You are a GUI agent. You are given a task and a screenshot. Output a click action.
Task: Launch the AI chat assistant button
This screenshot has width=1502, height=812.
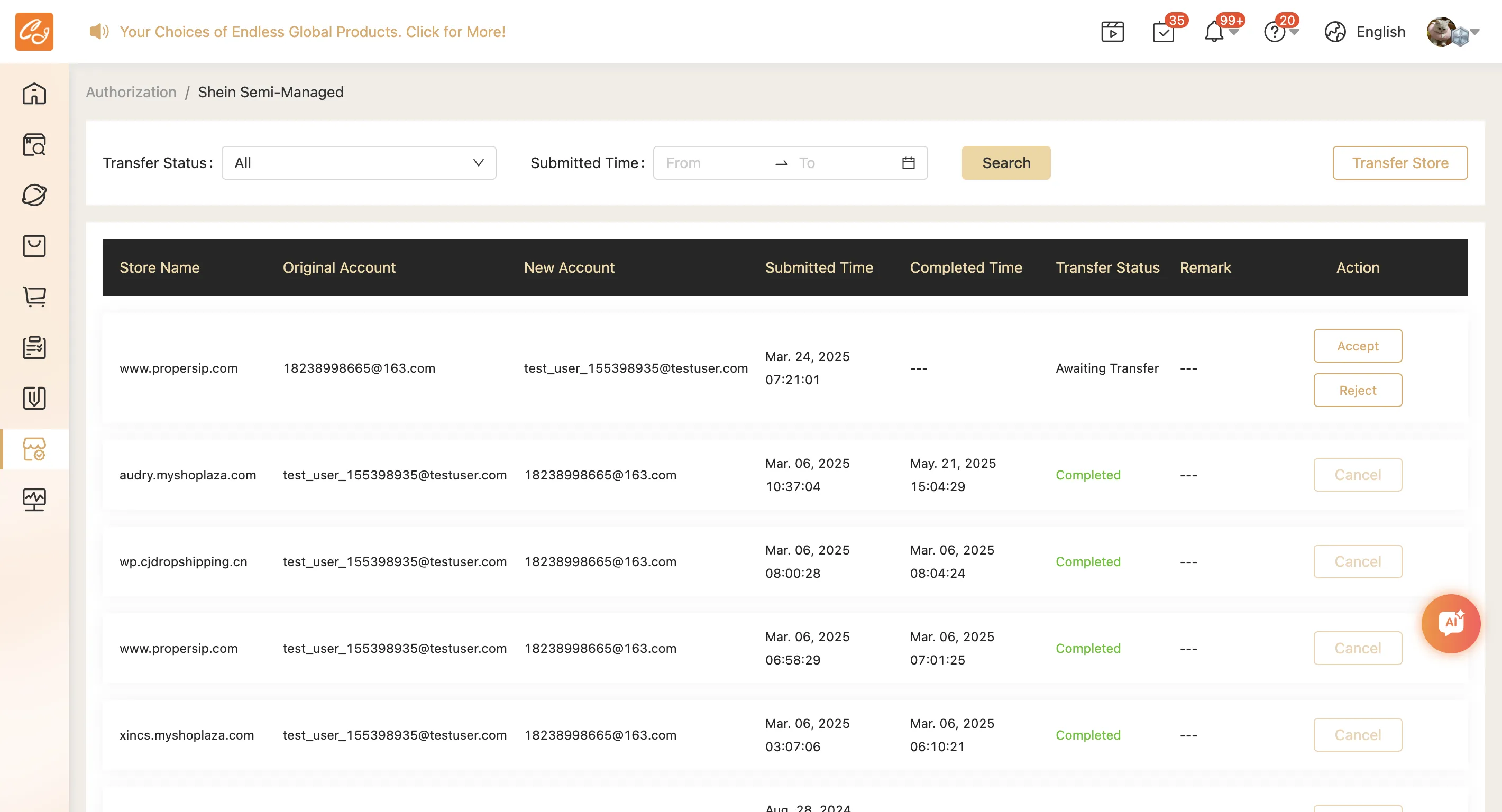coord(1450,623)
